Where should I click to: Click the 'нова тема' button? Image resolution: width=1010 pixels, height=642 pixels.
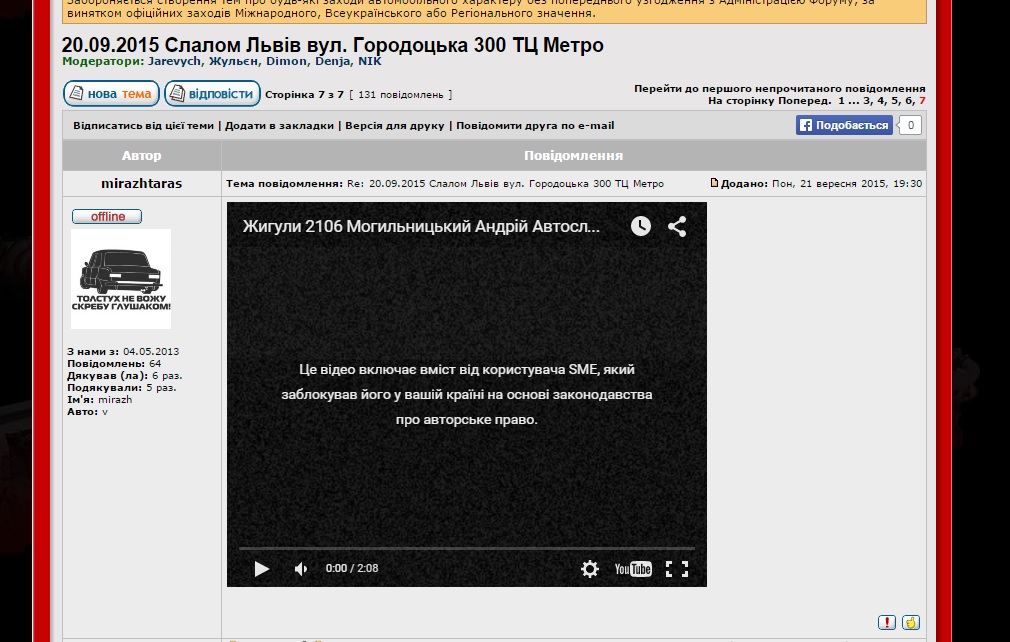pos(111,93)
